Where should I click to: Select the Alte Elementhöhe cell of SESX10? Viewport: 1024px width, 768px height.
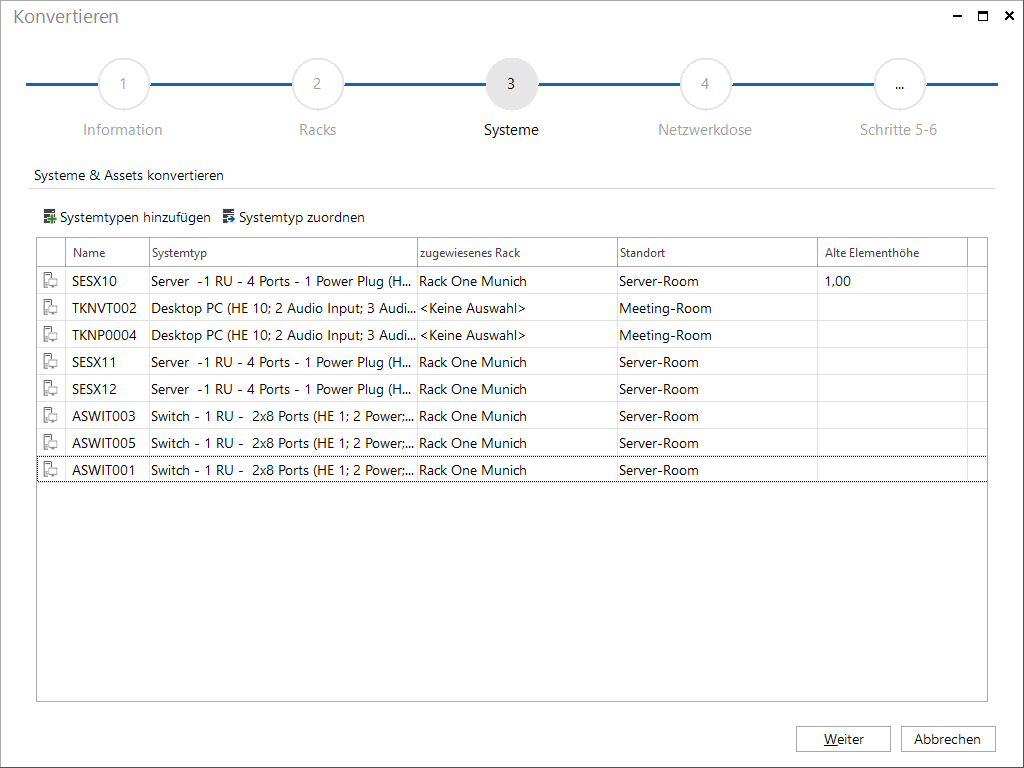tap(892, 281)
